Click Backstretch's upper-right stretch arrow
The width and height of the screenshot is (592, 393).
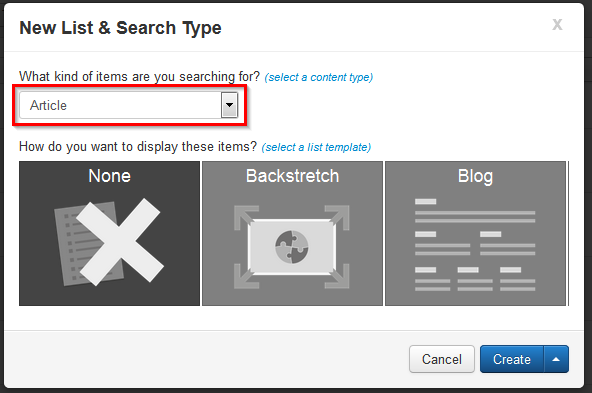point(337,217)
